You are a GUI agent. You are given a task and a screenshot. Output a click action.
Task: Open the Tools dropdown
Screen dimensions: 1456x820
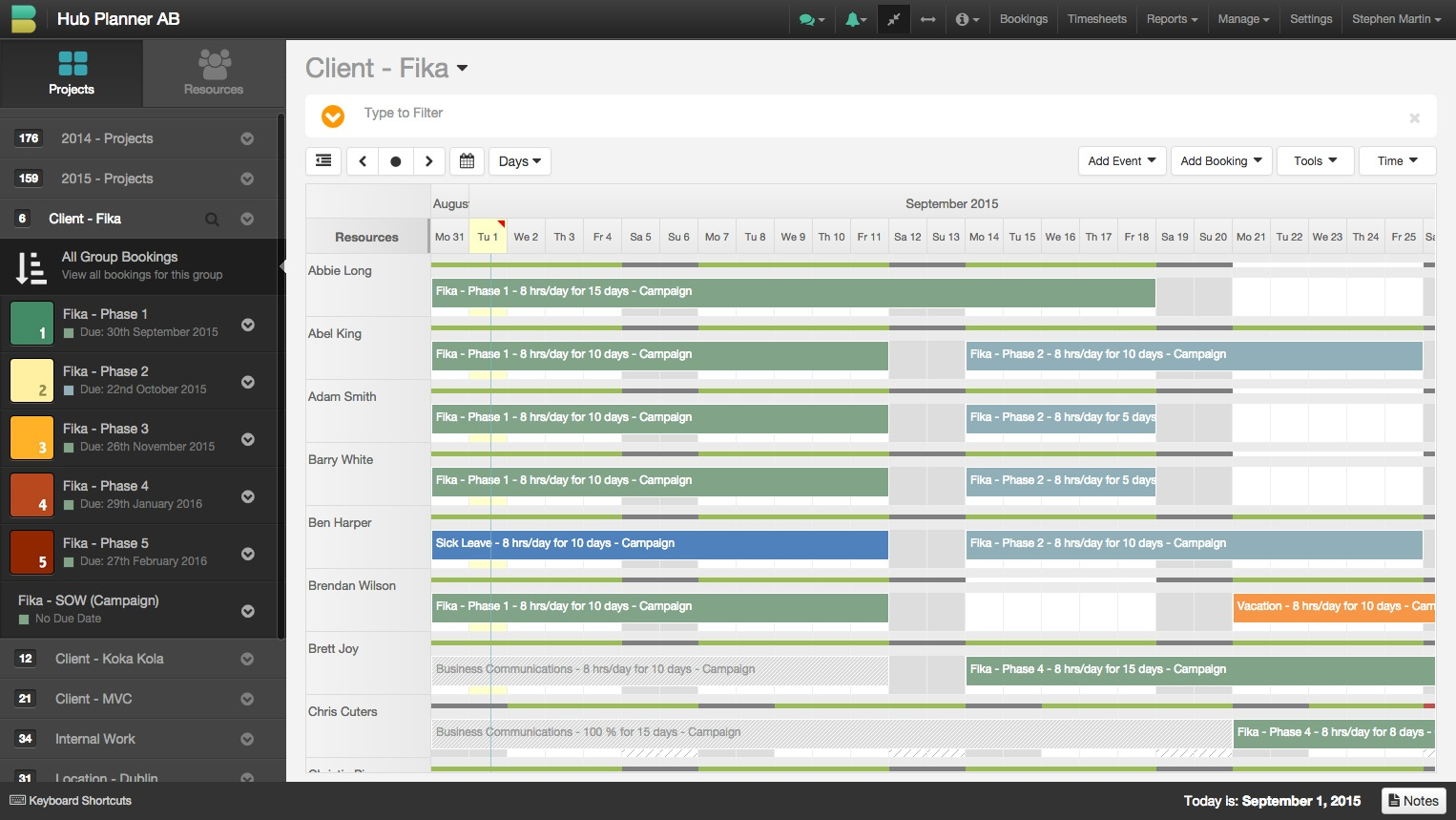1316,161
